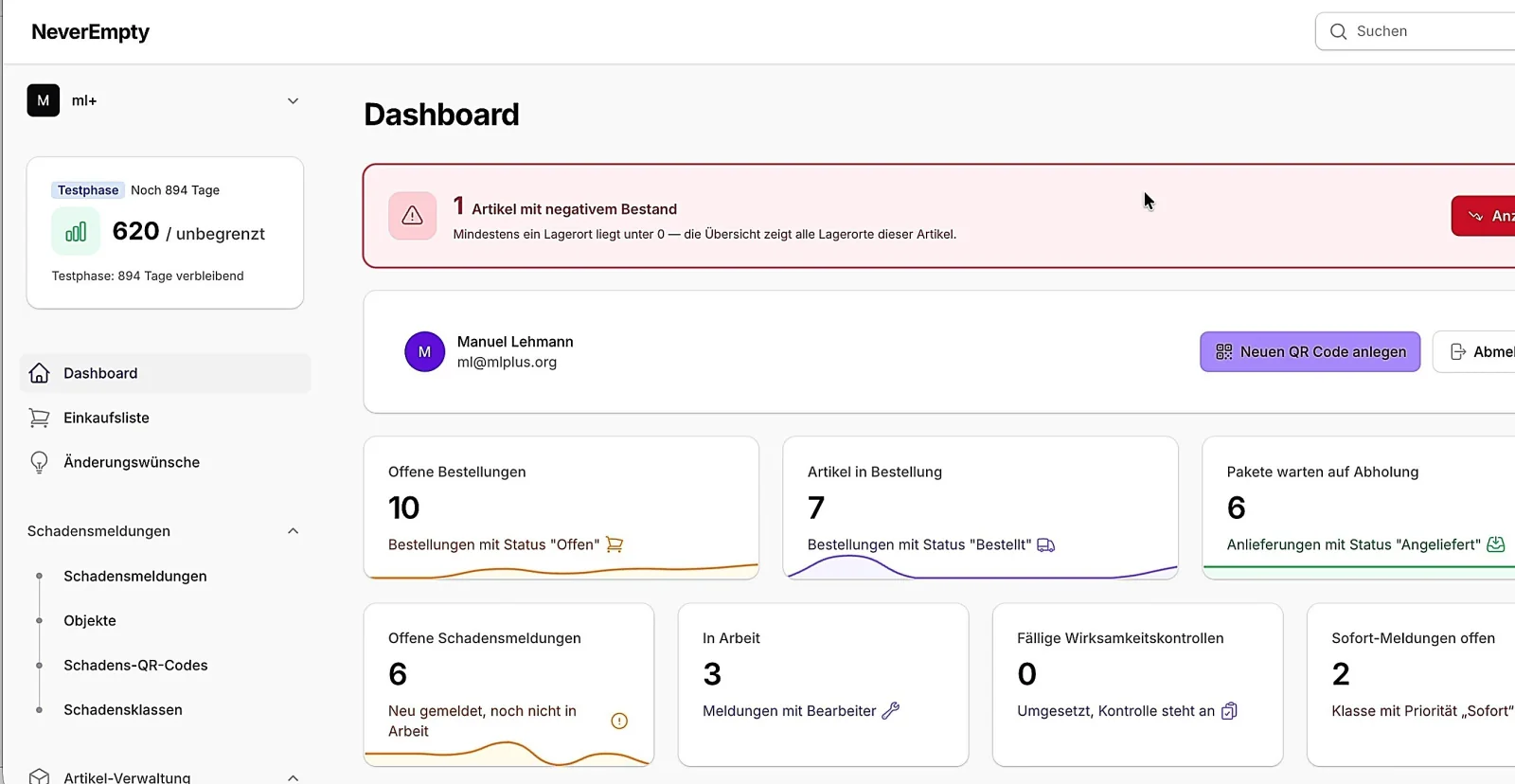This screenshot has height=784, width=1515.
Task: Collapse the Schadensmeldungen section
Action: coord(293,531)
